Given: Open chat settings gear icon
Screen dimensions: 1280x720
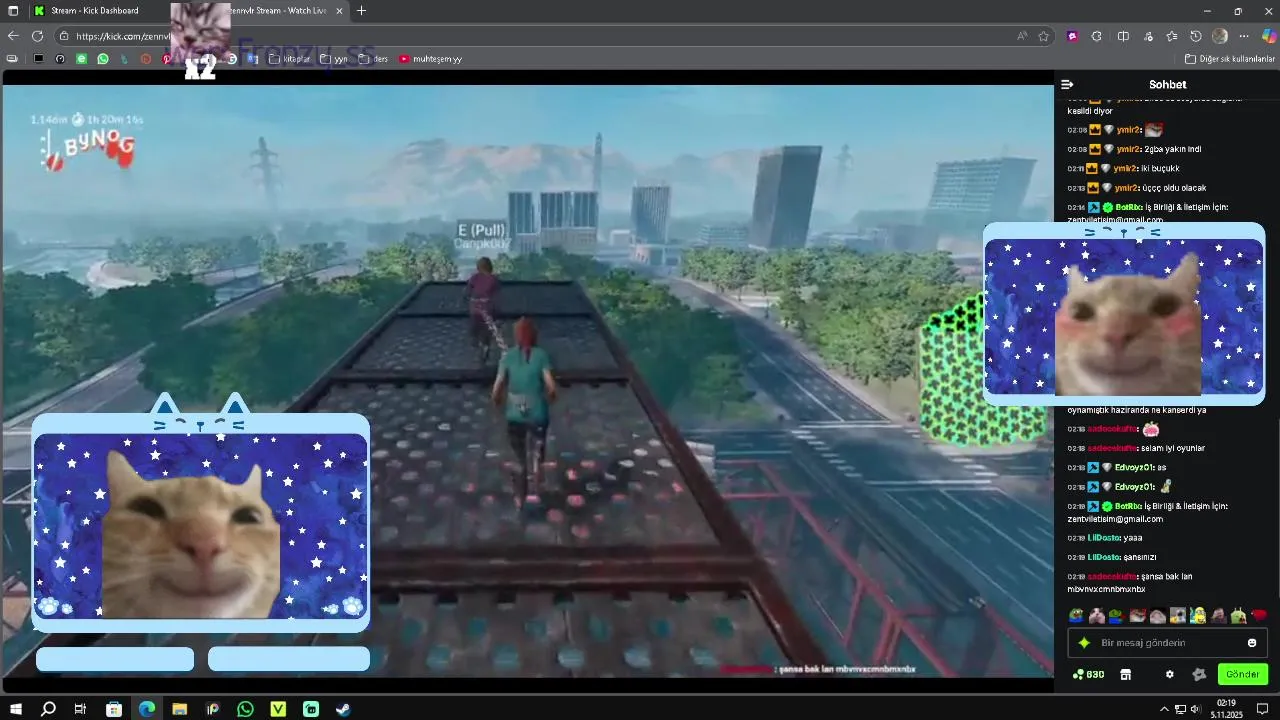Looking at the screenshot, I should [1170, 675].
